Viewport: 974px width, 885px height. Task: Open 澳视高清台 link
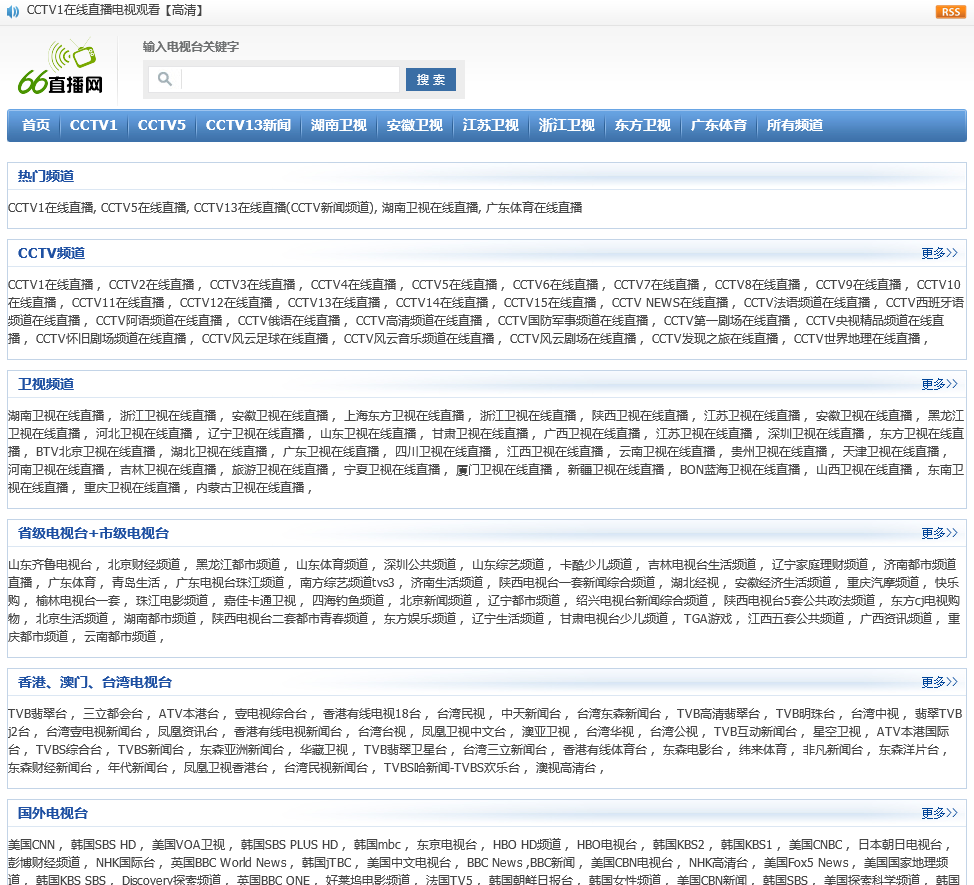566,768
